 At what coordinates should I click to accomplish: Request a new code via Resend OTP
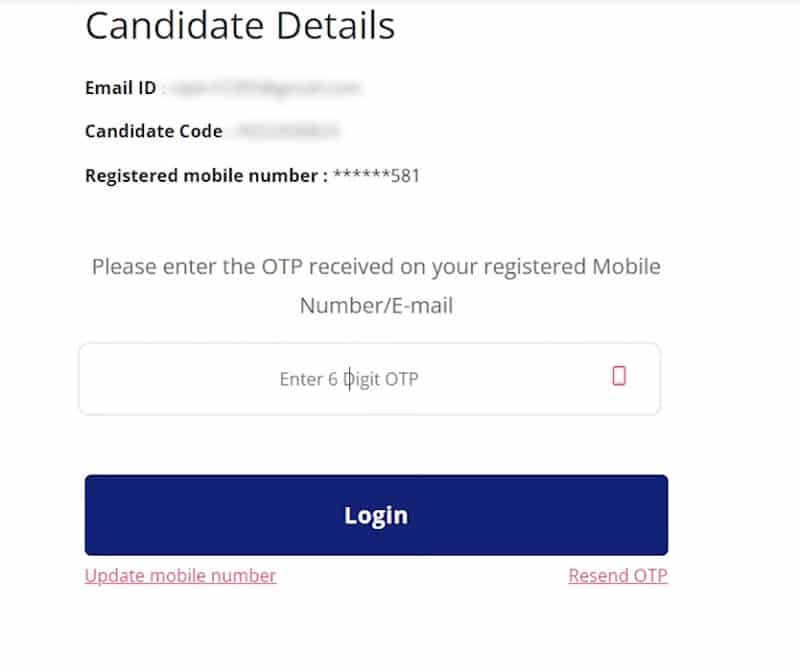[x=618, y=576]
